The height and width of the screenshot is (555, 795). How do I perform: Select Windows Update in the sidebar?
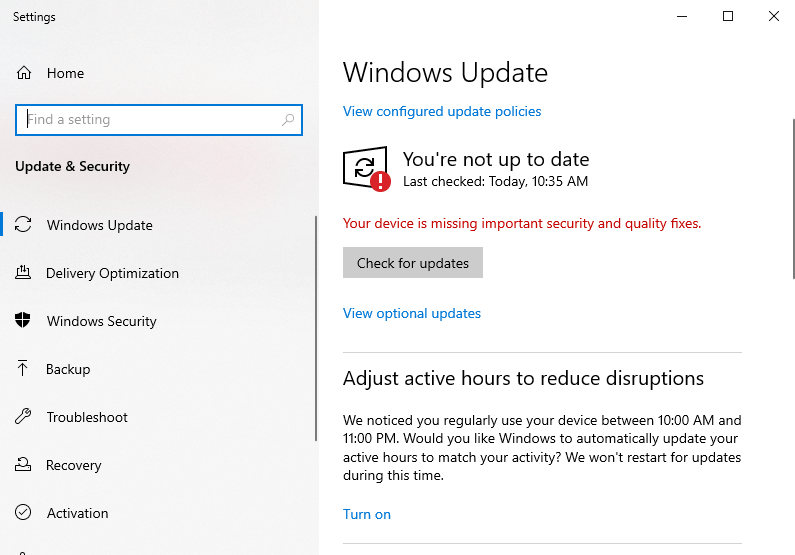[x=158, y=225]
